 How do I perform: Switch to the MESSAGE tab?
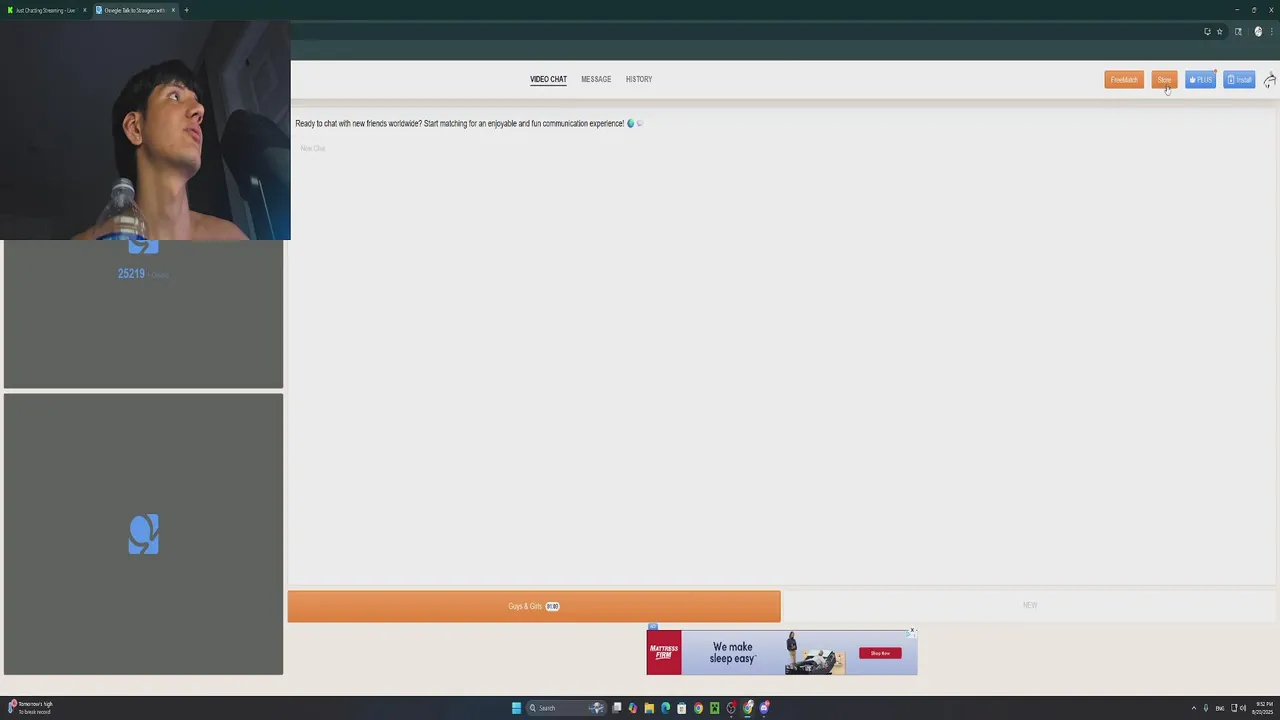(x=596, y=79)
